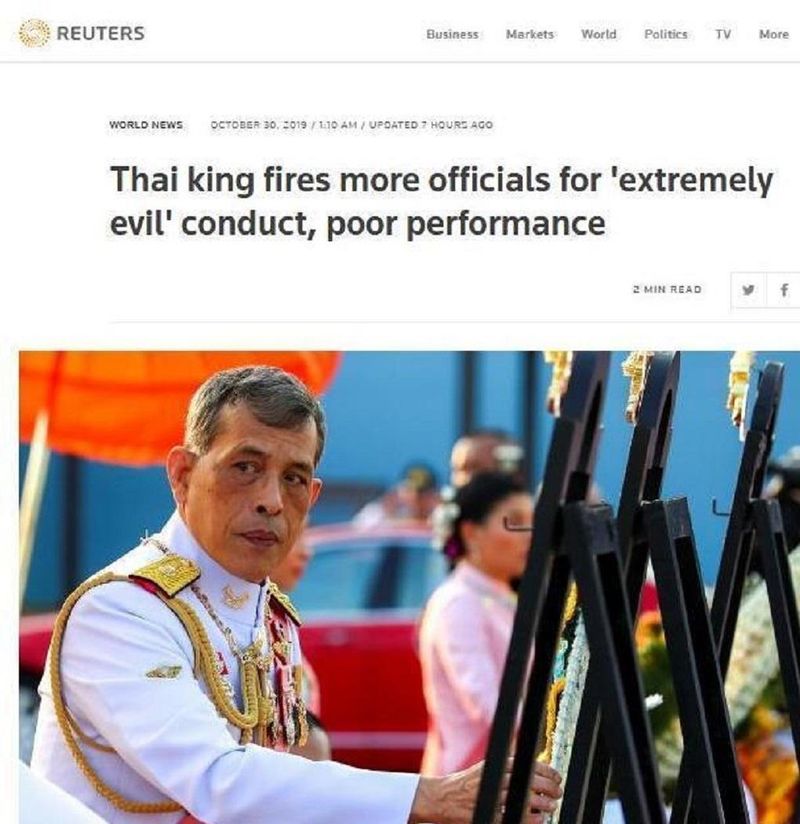Click the article's main photo
Image resolution: width=800 pixels, height=824 pixels.
409,587
